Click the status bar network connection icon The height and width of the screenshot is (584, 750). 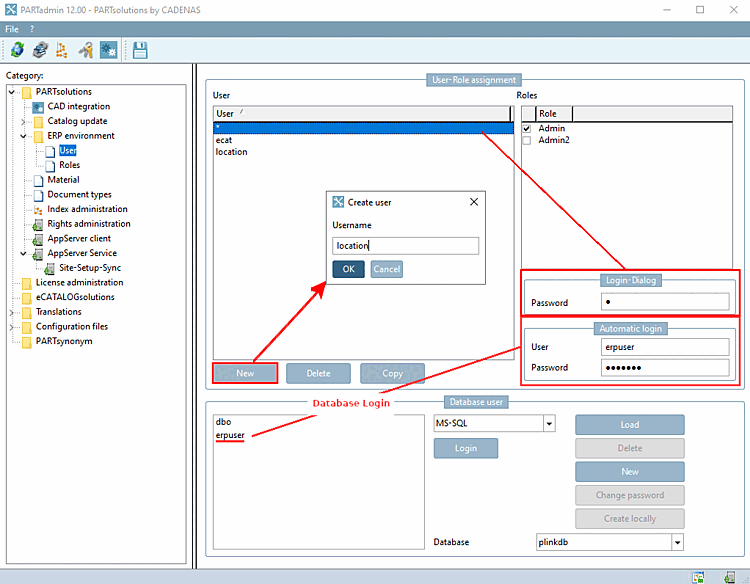[698, 577]
